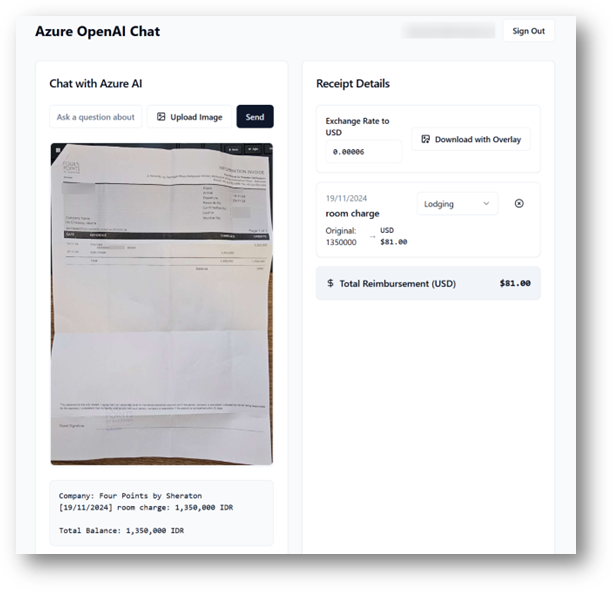Click the Upload Image picture icon
Viewport: 614px width, 592px height.
tap(161, 117)
